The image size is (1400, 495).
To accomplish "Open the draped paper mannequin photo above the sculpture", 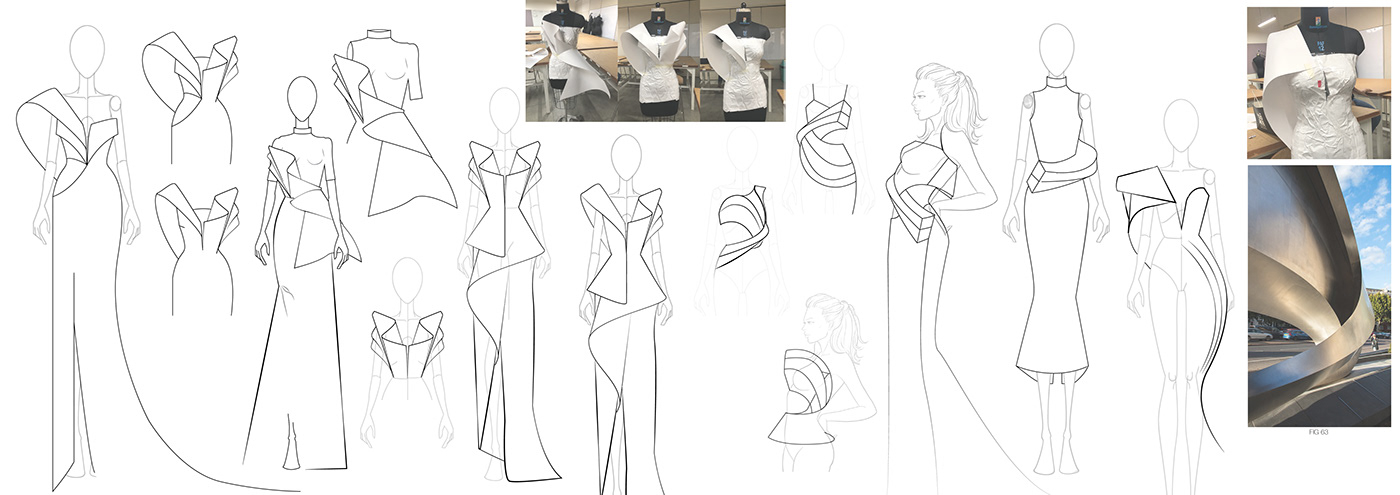I will coord(1319,83).
